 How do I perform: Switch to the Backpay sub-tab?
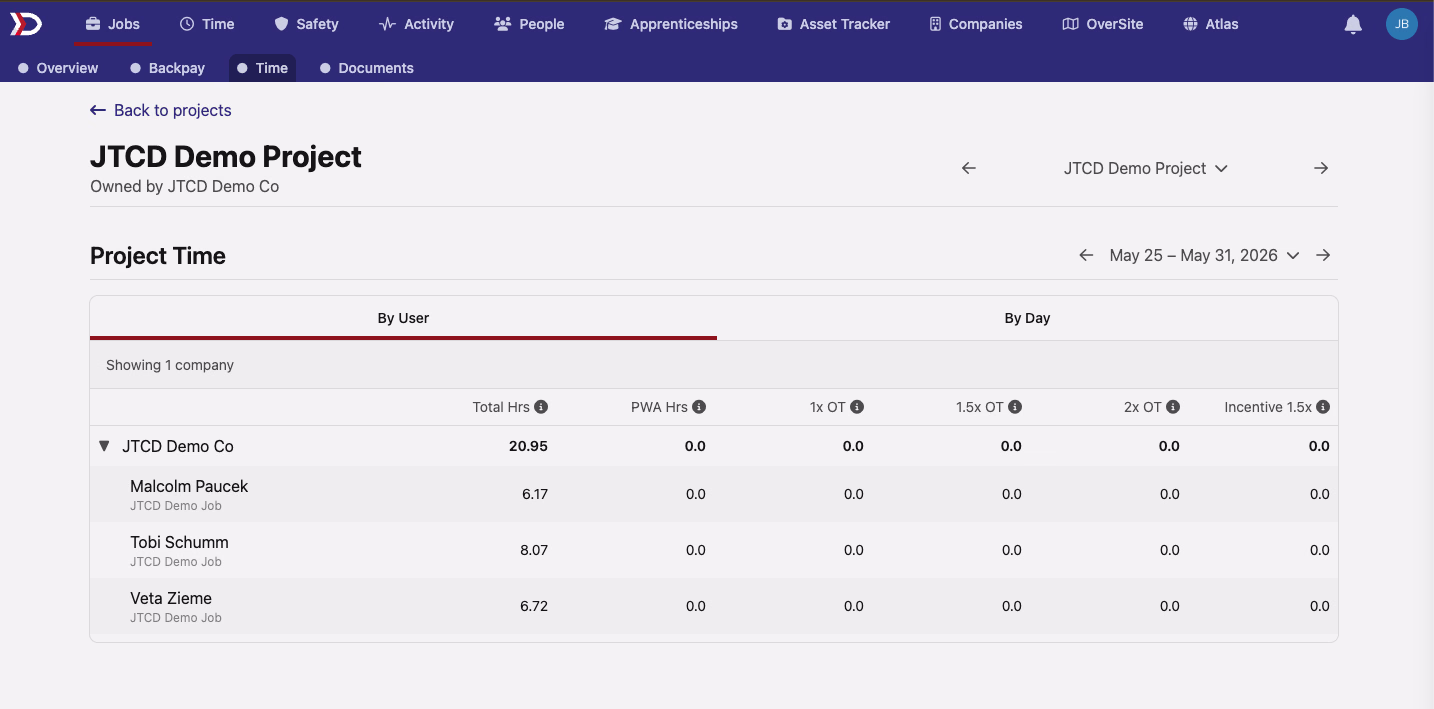(x=167, y=68)
